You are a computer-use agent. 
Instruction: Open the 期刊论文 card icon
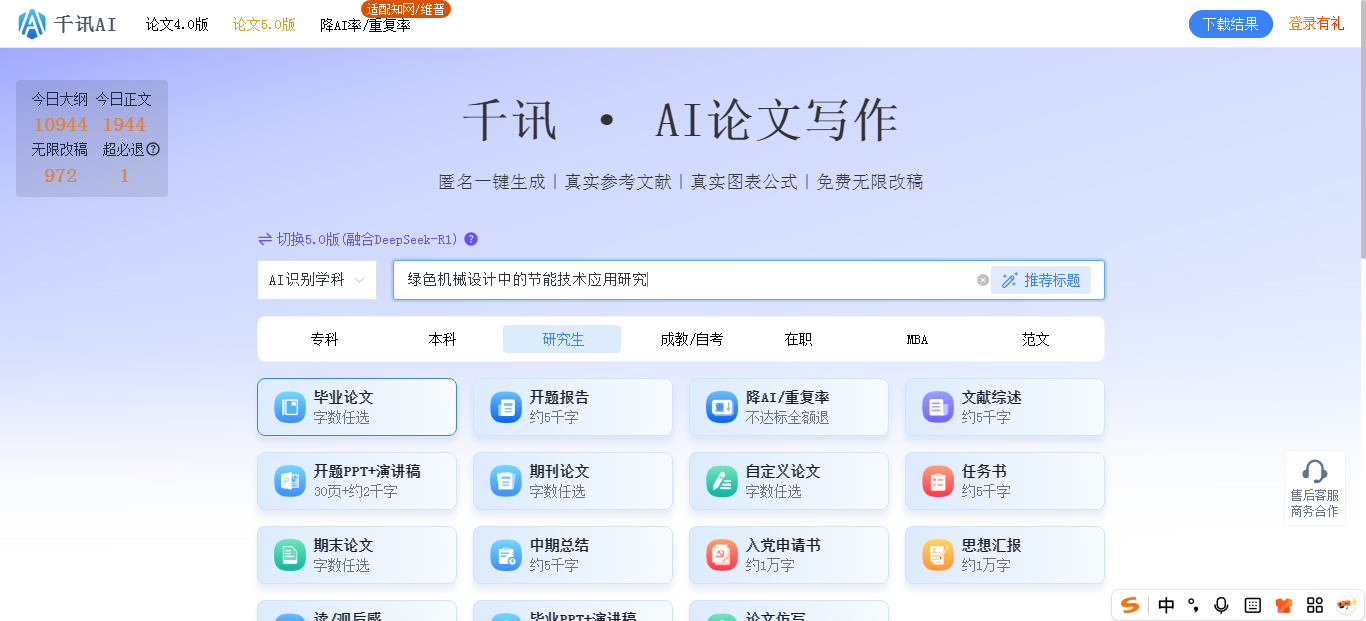pyautogui.click(x=506, y=481)
